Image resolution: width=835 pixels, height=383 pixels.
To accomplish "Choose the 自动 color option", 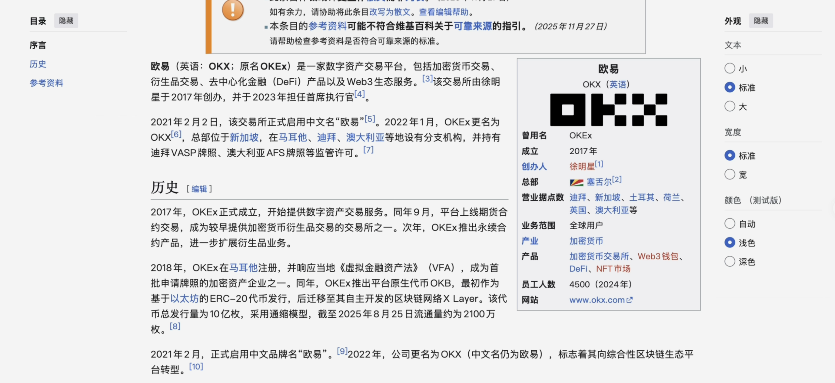I will [x=730, y=224].
